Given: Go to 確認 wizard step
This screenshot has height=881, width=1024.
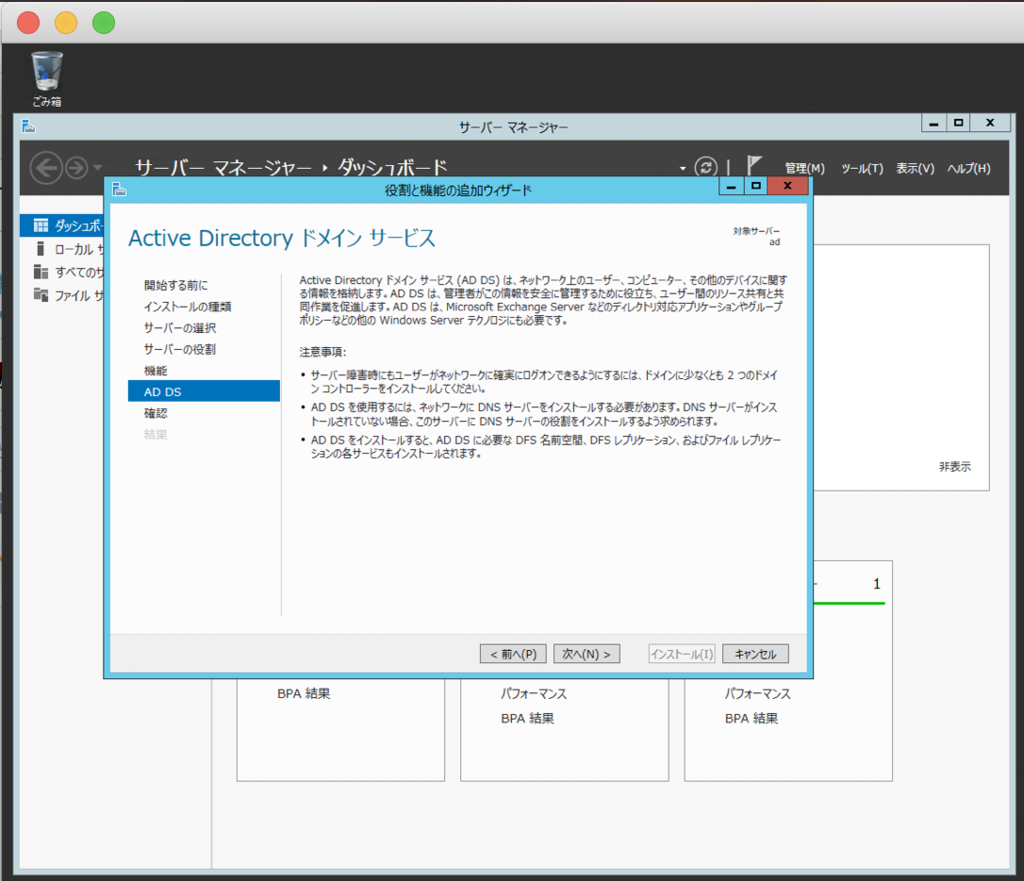Looking at the screenshot, I should 155,413.
